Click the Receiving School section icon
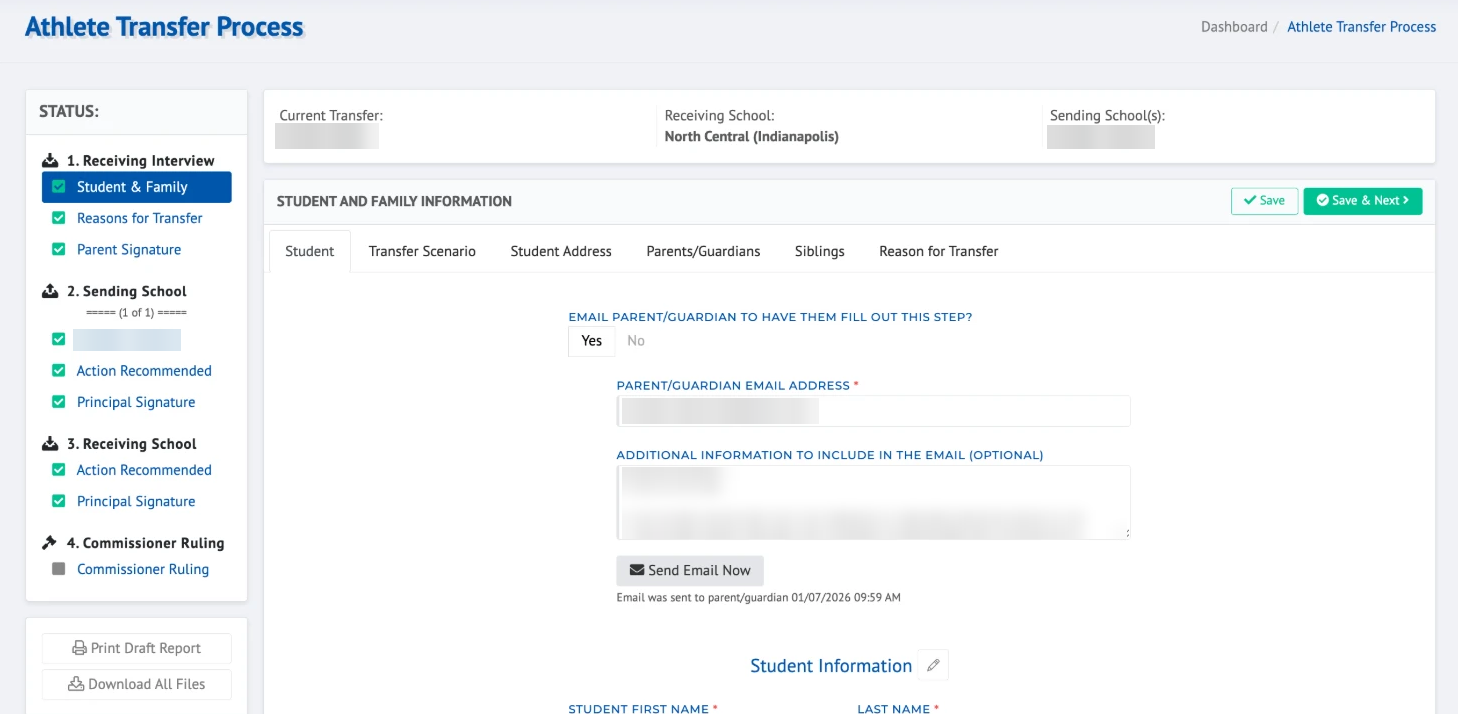Screen dimensions: 1458x714 point(50,444)
